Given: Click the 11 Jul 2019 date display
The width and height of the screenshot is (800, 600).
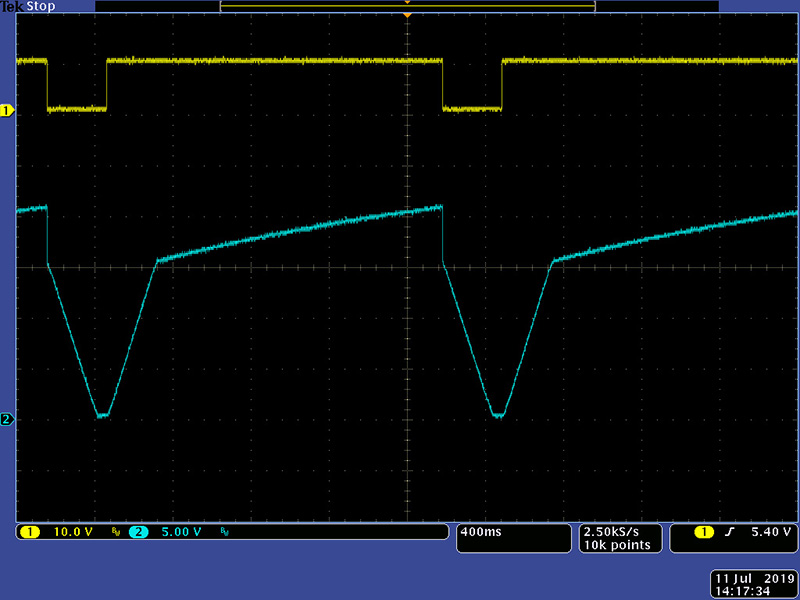Looking at the screenshot, I should click(x=753, y=579).
